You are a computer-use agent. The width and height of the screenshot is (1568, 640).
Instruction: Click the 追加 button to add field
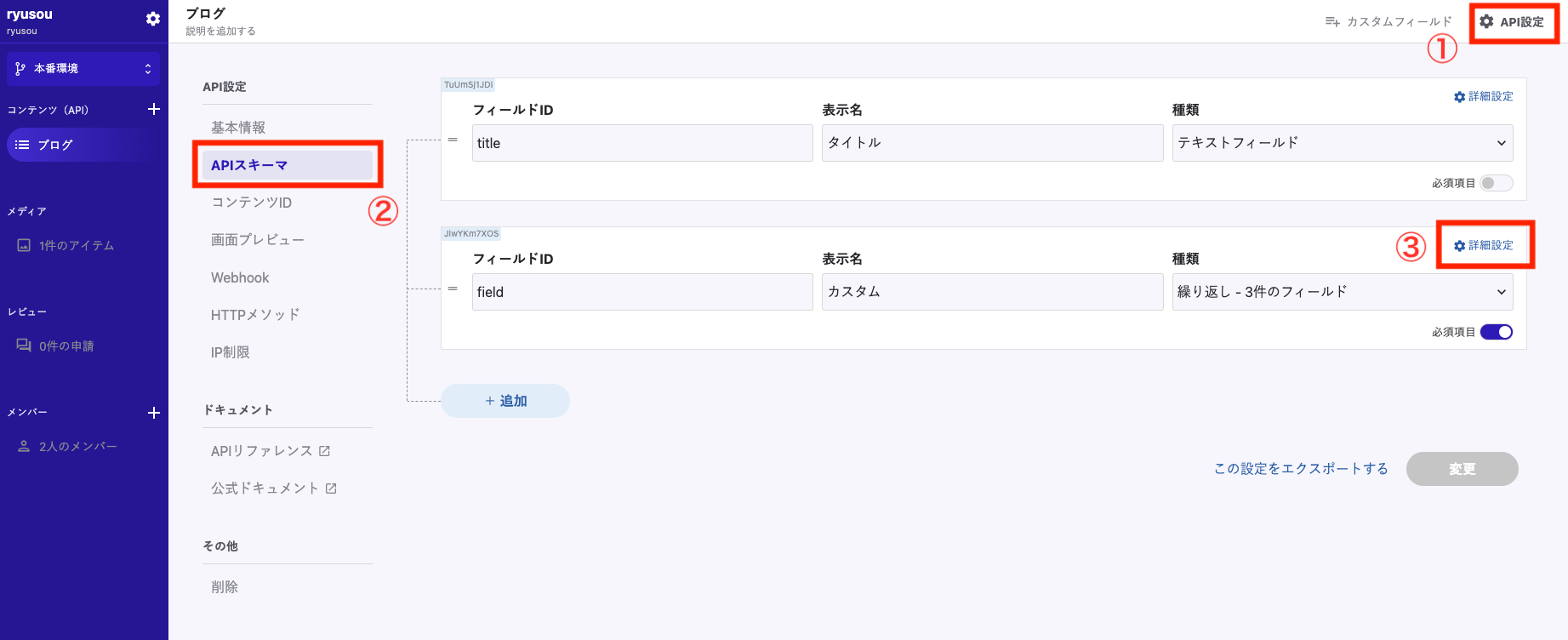(505, 401)
